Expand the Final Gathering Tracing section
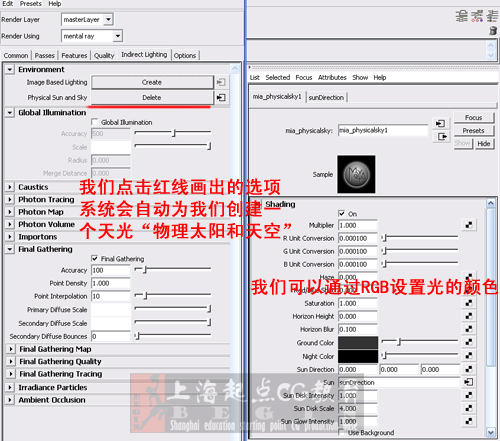 point(11,374)
